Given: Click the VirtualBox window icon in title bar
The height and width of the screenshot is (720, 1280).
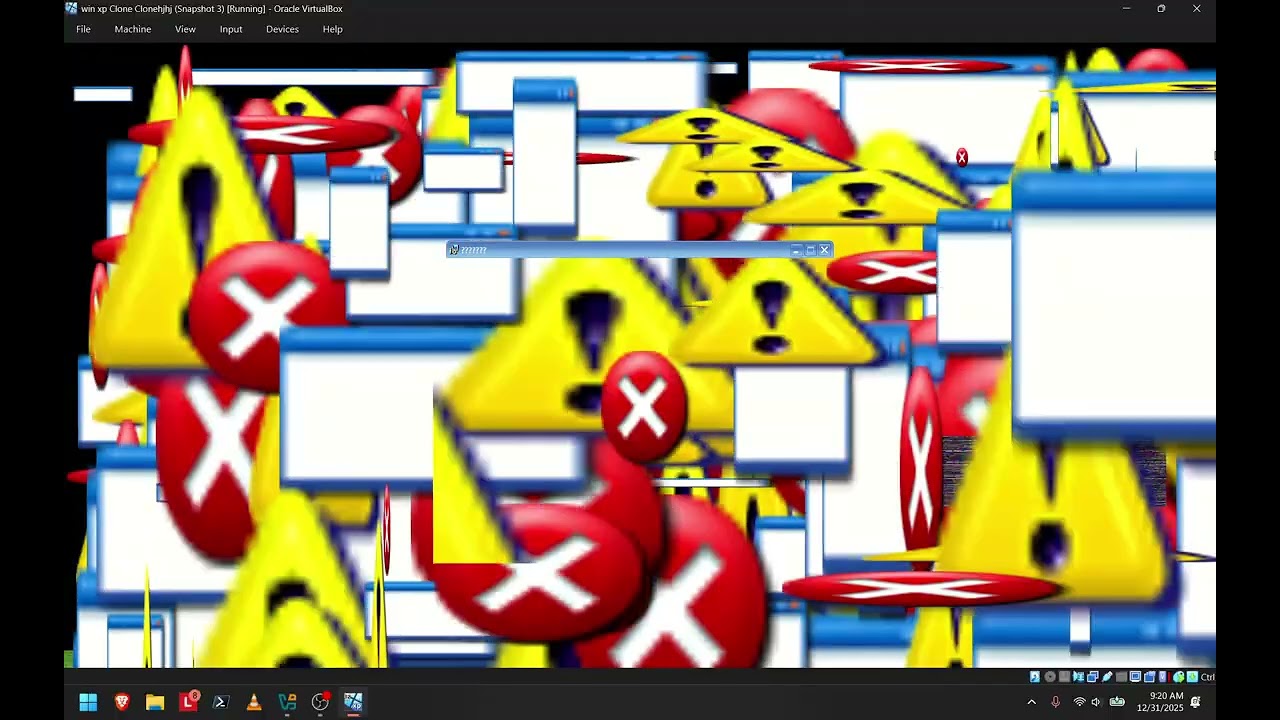Looking at the screenshot, I should [x=71, y=8].
